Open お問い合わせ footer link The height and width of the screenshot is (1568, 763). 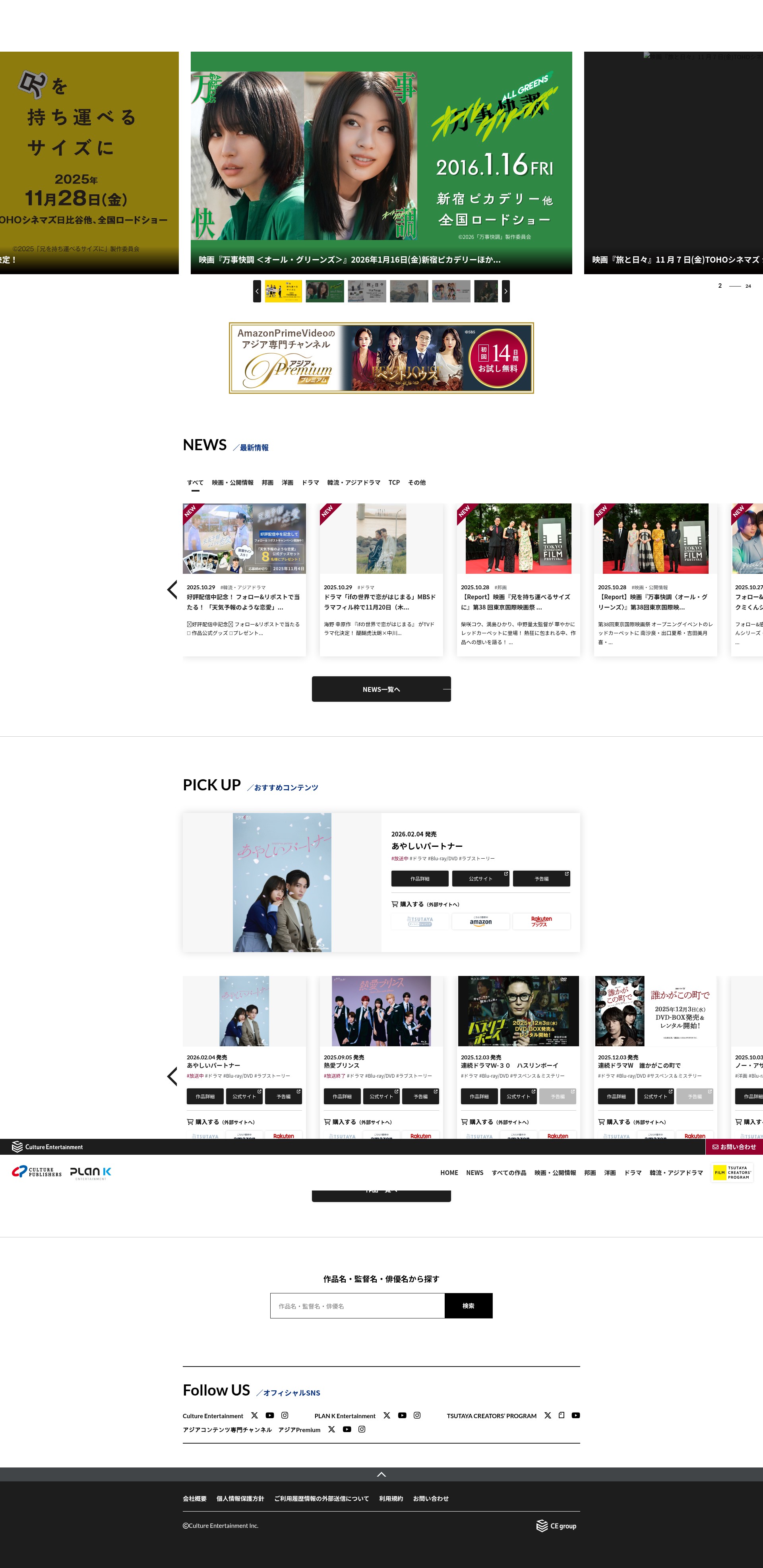click(430, 1498)
